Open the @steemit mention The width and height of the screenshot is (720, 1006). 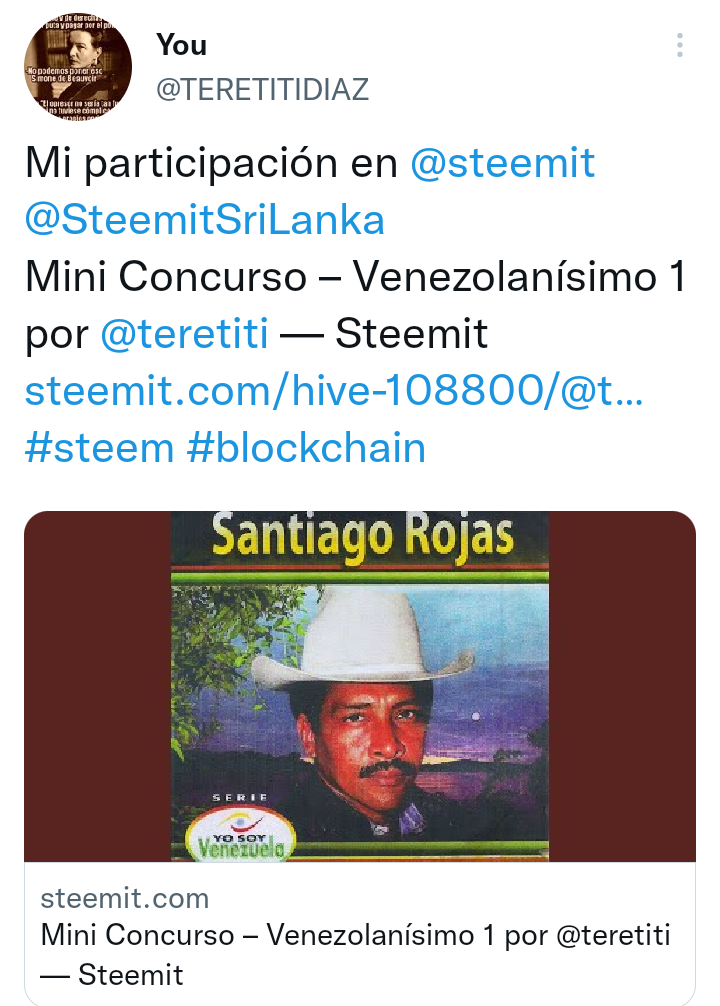[x=503, y=162]
